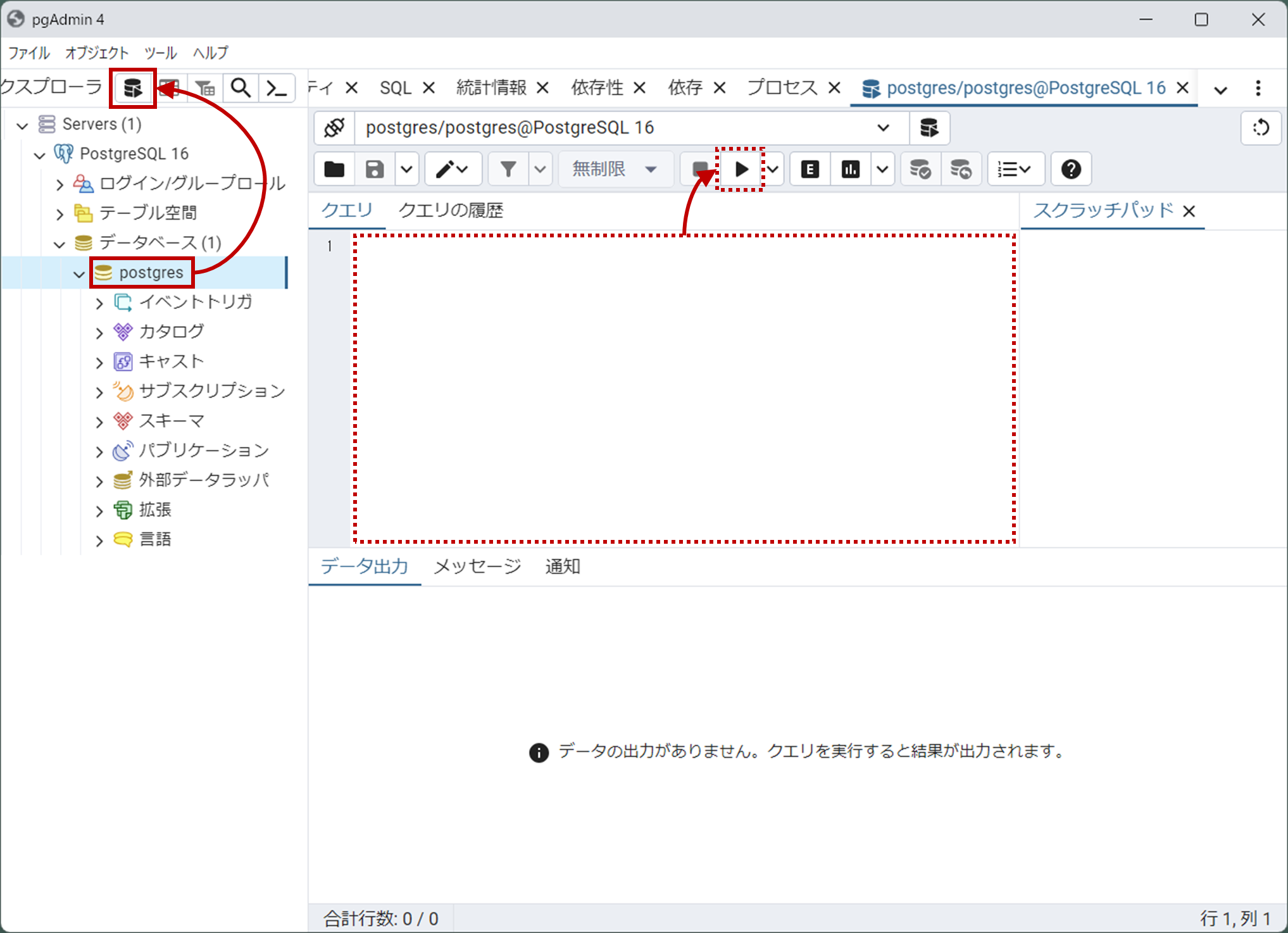Open the tab overflow chevron next to three-dot menu
The width and height of the screenshot is (1288, 933).
click(1221, 89)
